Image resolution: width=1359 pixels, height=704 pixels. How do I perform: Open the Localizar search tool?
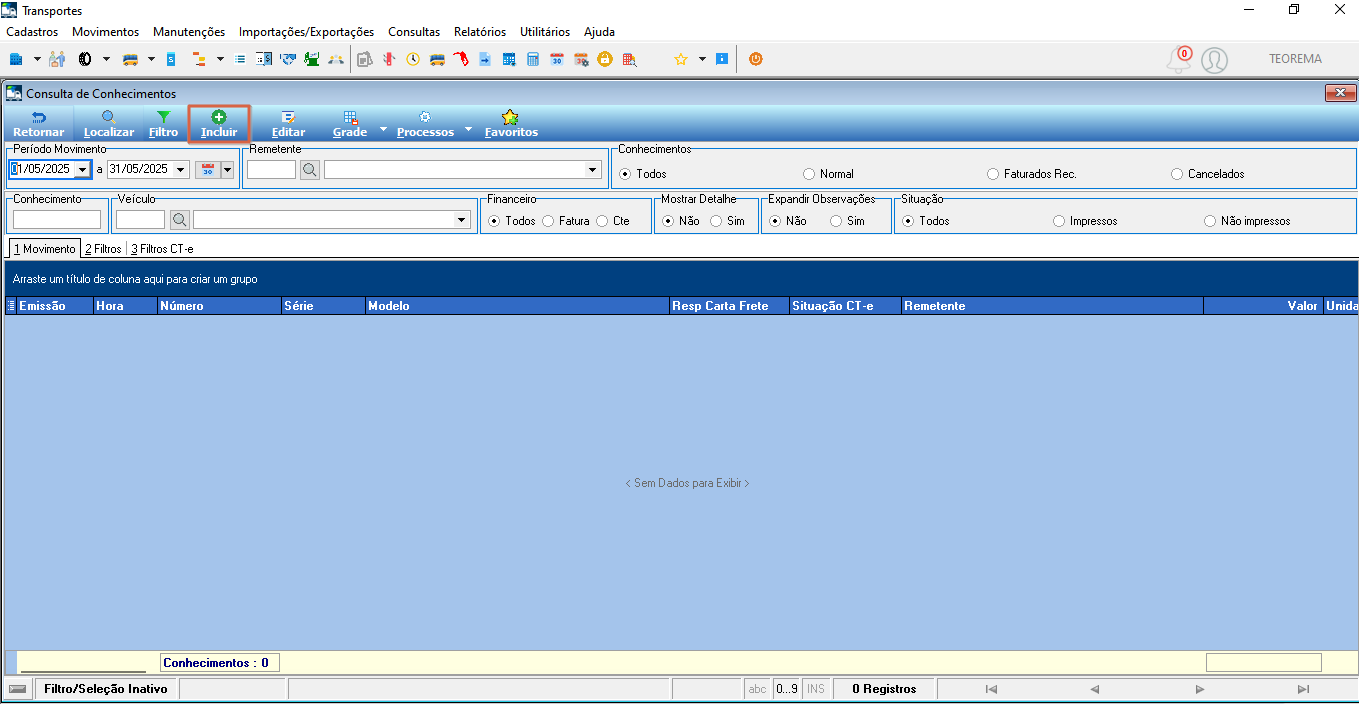pos(109,124)
